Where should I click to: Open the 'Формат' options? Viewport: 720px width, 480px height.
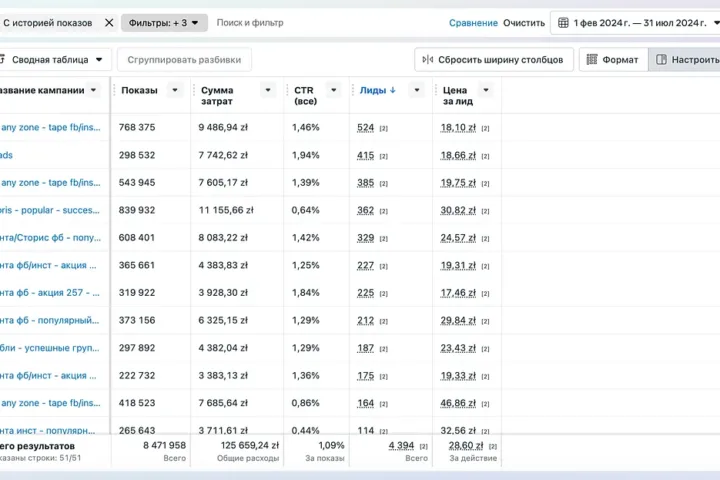[613, 60]
